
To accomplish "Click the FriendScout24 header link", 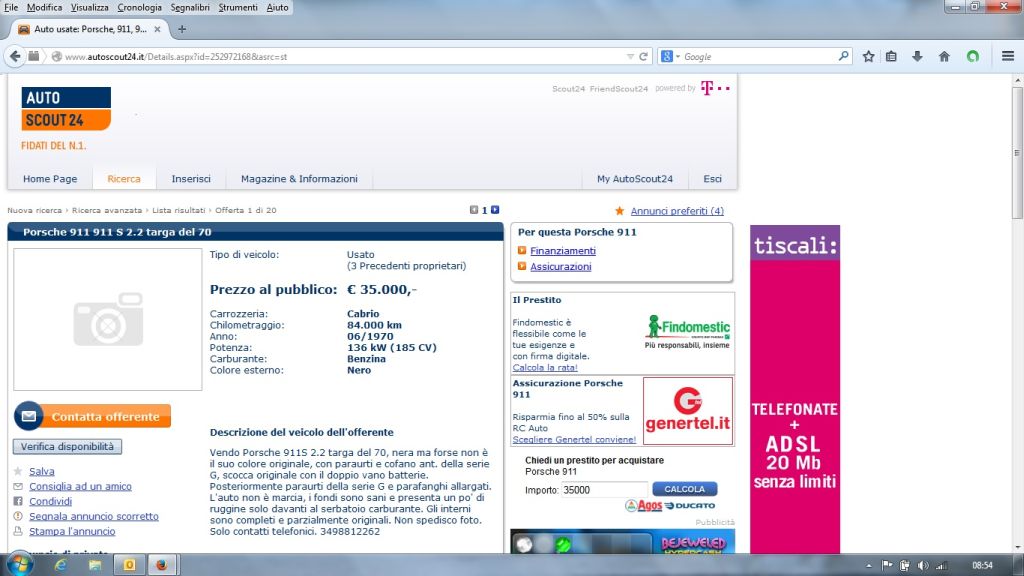I will click(618, 89).
